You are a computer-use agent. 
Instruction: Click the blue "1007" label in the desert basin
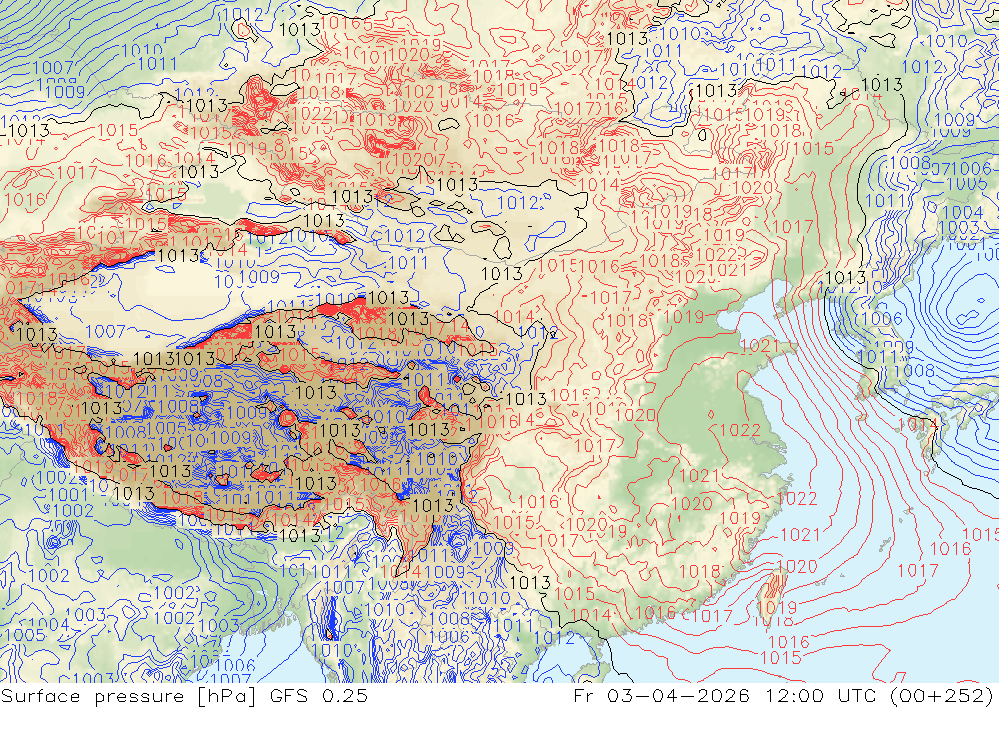tap(105, 331)
